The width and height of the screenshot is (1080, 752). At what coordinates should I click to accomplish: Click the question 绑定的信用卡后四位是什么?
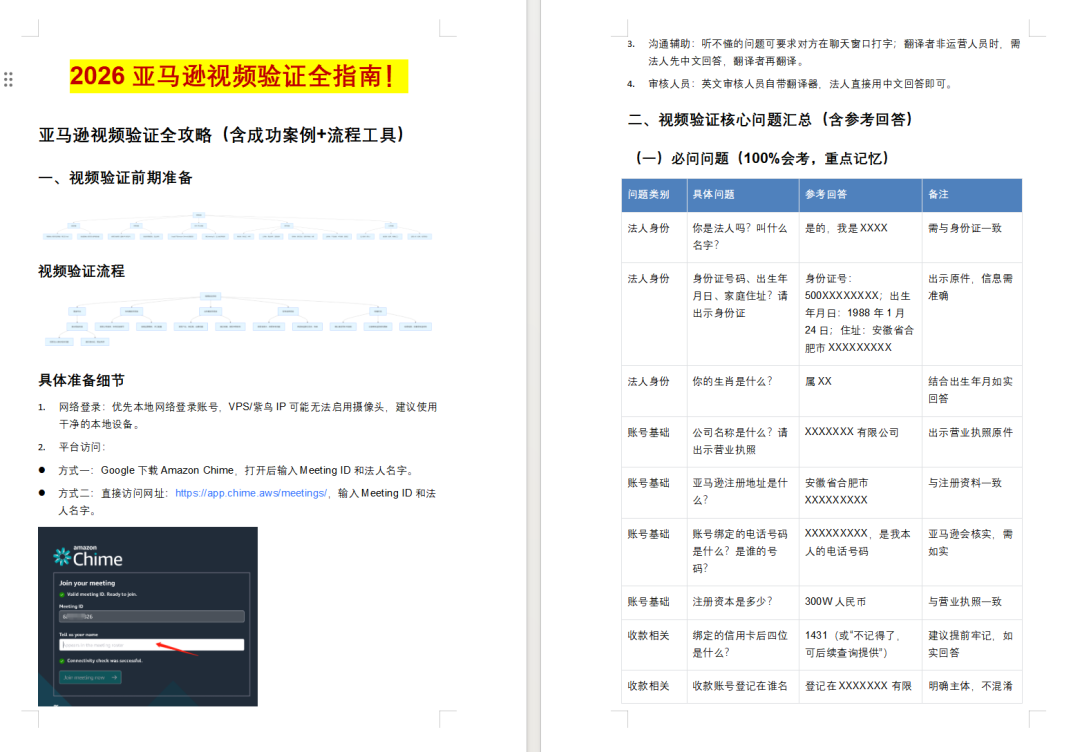click(x=740, y=644)
